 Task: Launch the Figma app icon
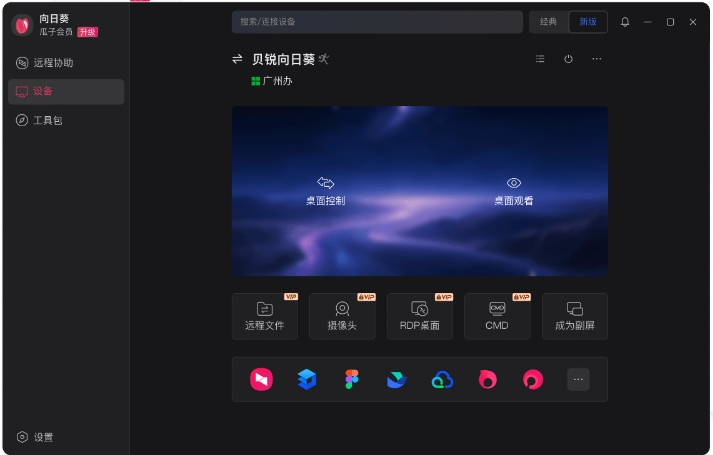click(x=351, y=380)
